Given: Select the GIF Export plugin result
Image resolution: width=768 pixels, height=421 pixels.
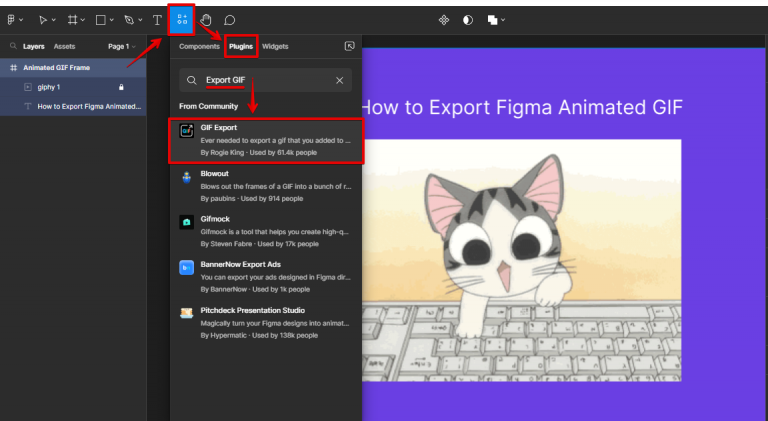Looking at the screenshot, I should [x=265, y=141].
